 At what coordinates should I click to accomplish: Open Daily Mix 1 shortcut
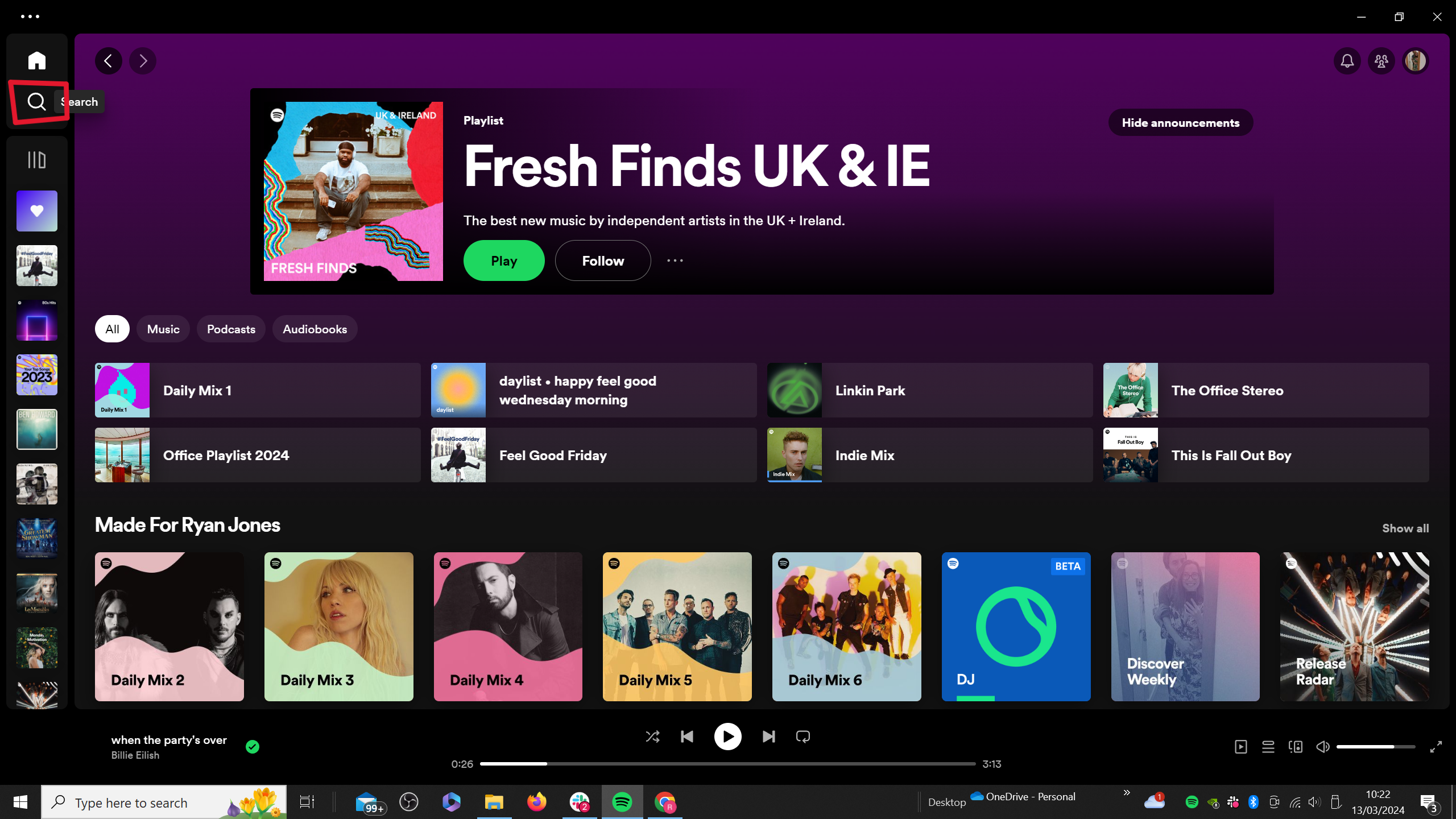click(x=258, y=390)
